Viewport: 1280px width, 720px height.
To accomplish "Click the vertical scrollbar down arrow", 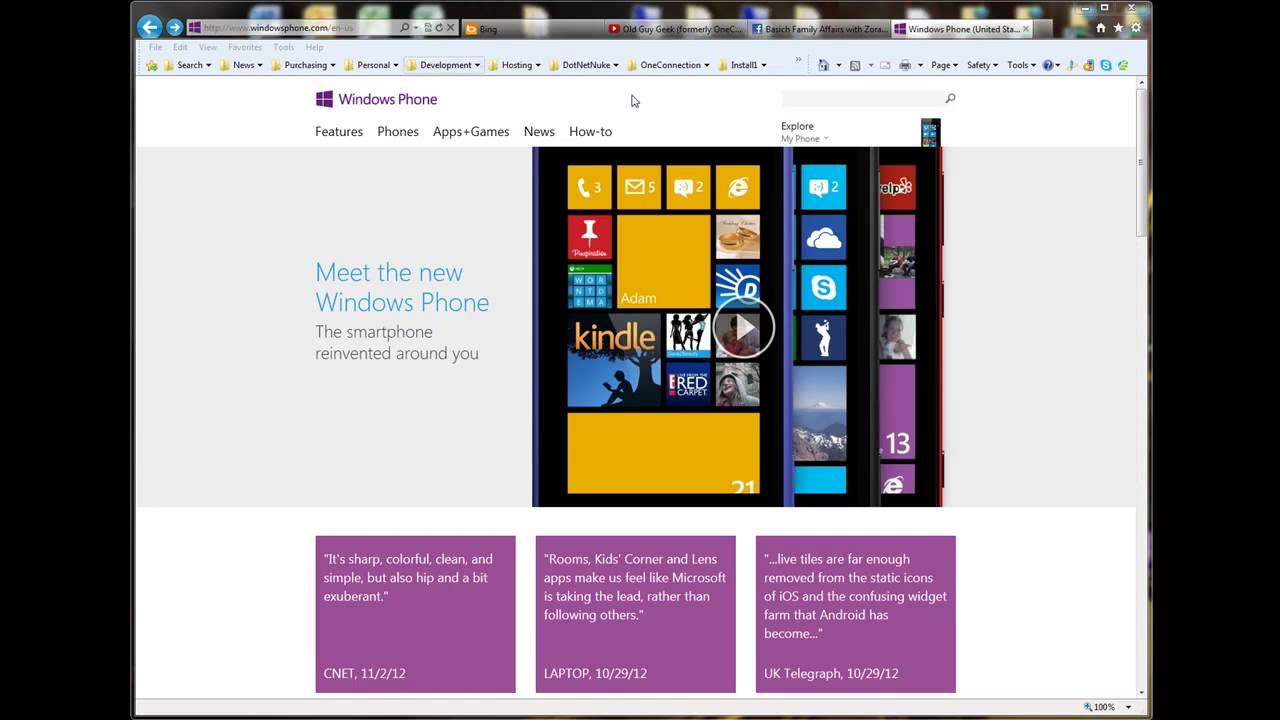I will point(1141,692).
